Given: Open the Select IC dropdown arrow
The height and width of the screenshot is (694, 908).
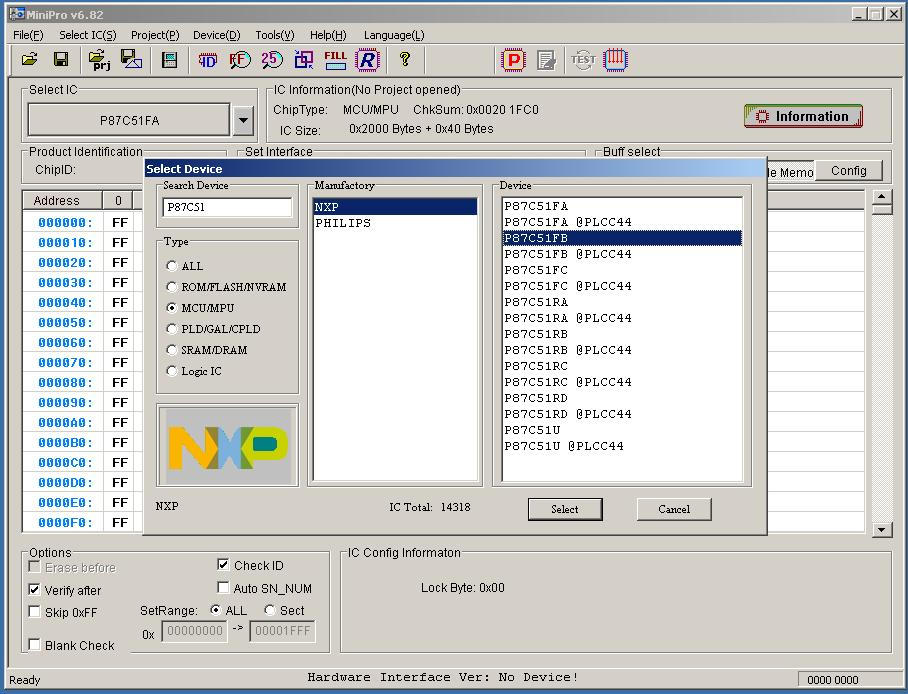Looking at the screenshot, I should [x=243, y=120].
